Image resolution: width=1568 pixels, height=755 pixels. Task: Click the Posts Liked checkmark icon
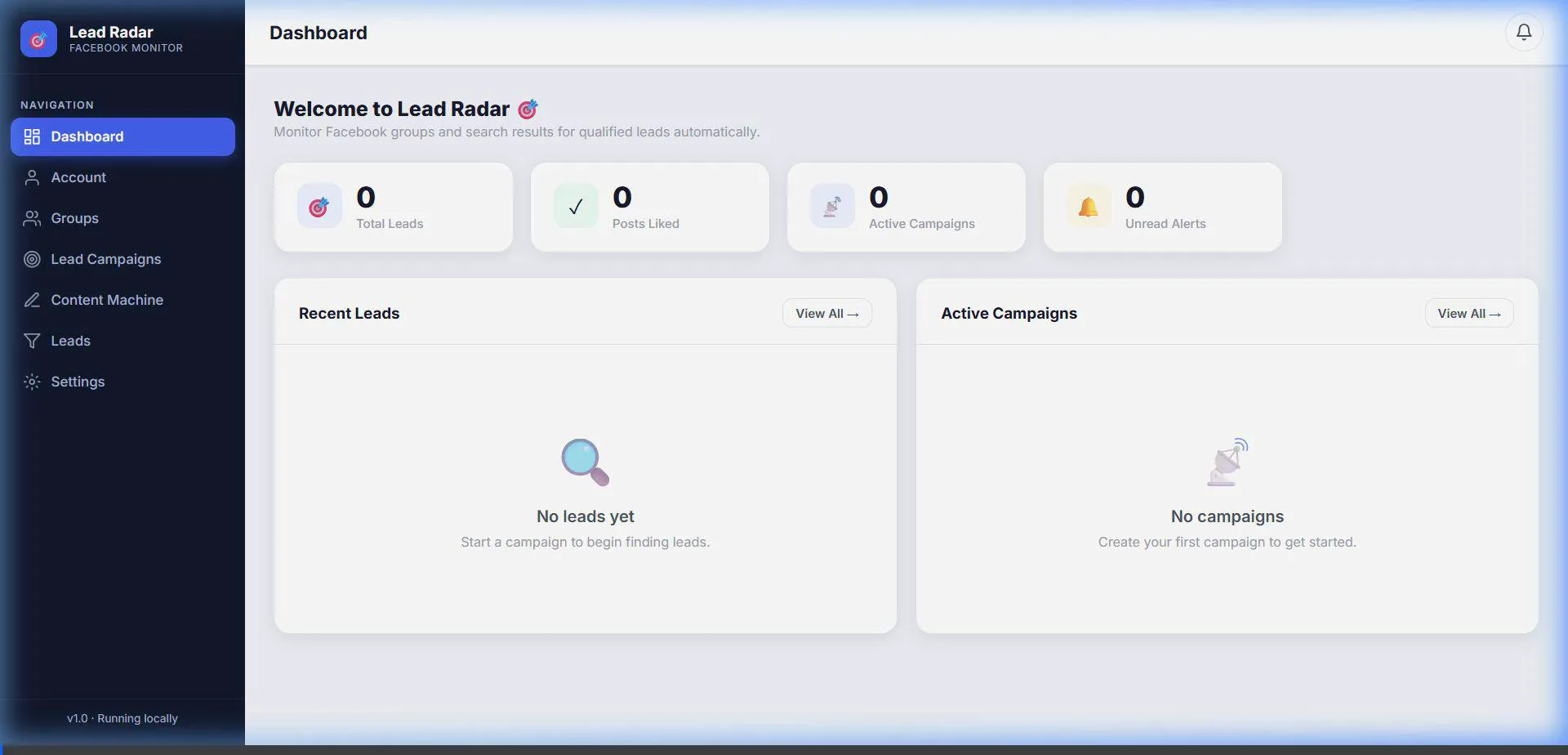pyautogui.click(x=576, y=207)
